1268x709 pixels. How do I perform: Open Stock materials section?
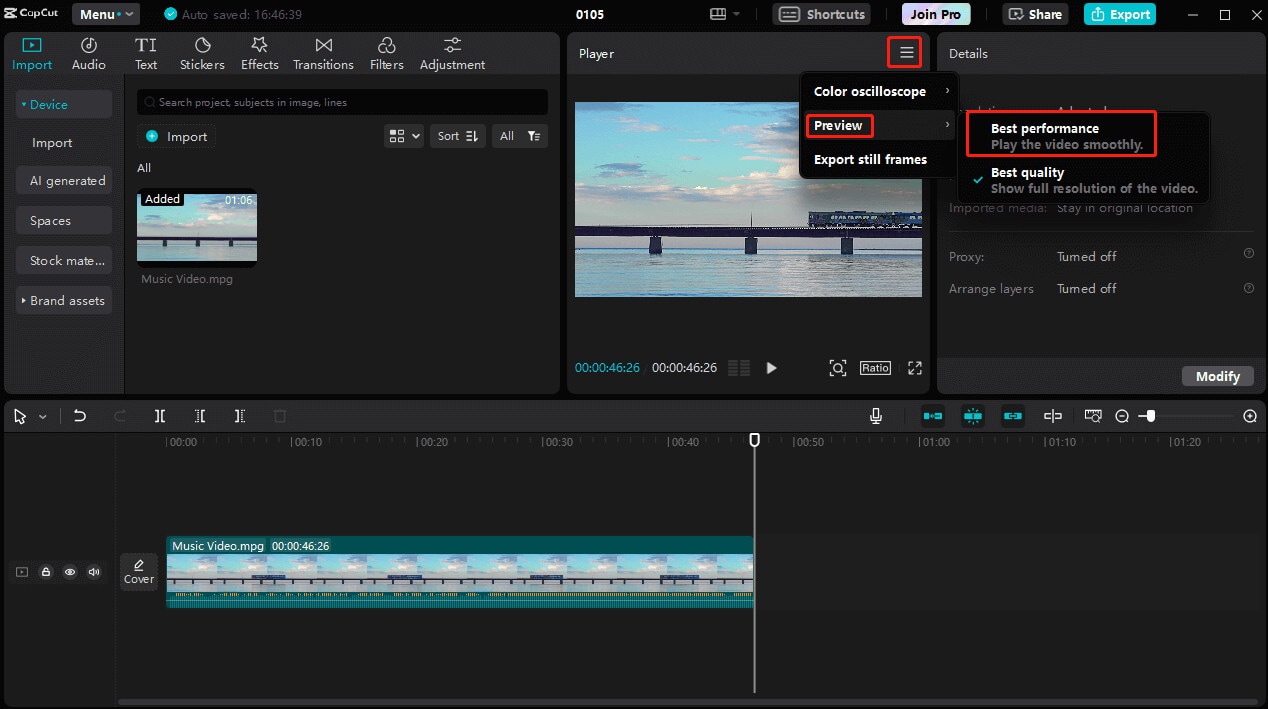64,261
